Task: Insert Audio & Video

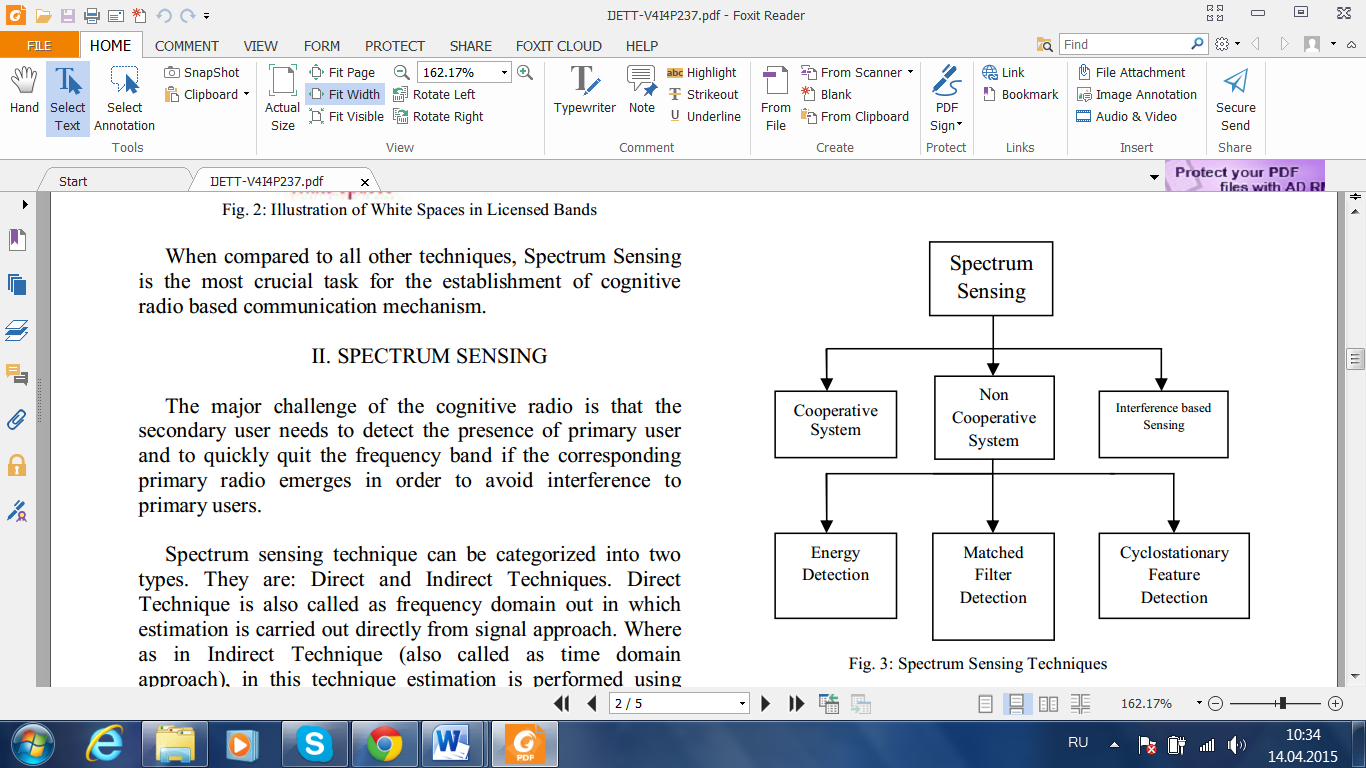Action: tap(1126, 116)
